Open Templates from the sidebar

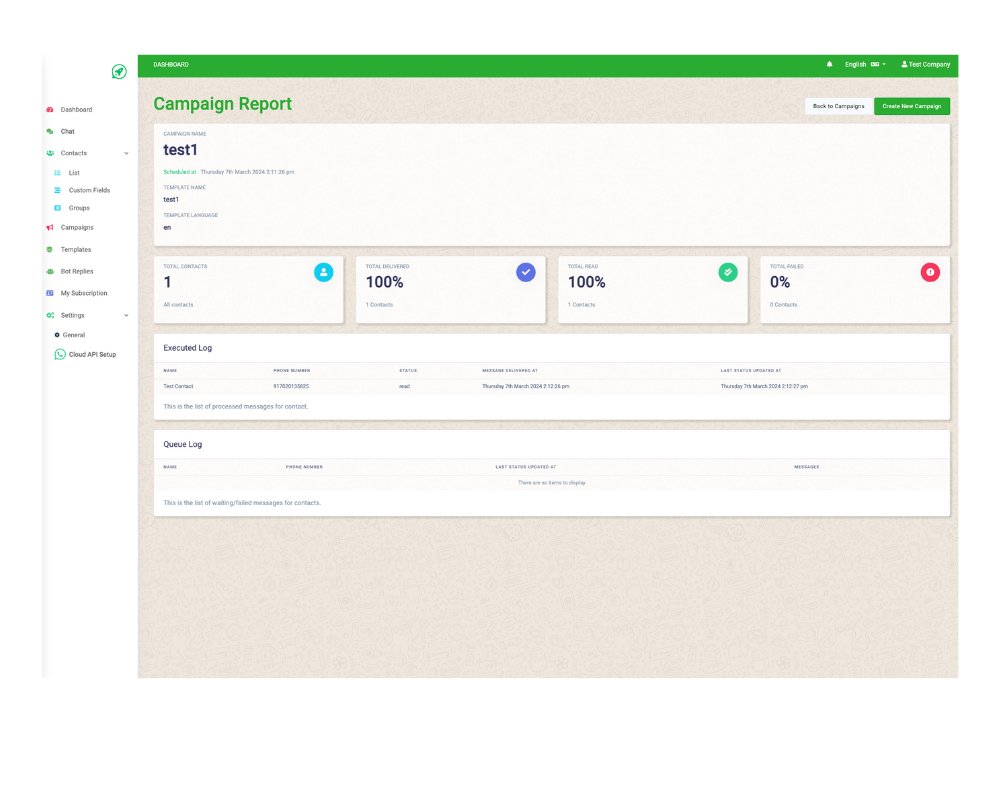[x=75, y=250]
